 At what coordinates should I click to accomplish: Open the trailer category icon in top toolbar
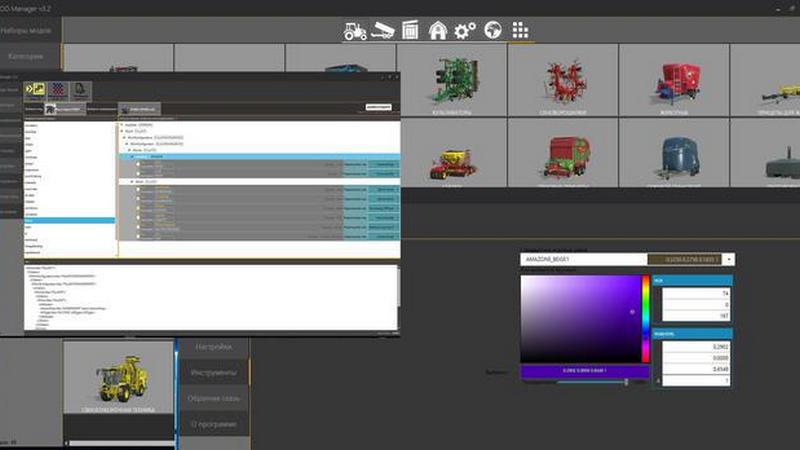[382, 30]
